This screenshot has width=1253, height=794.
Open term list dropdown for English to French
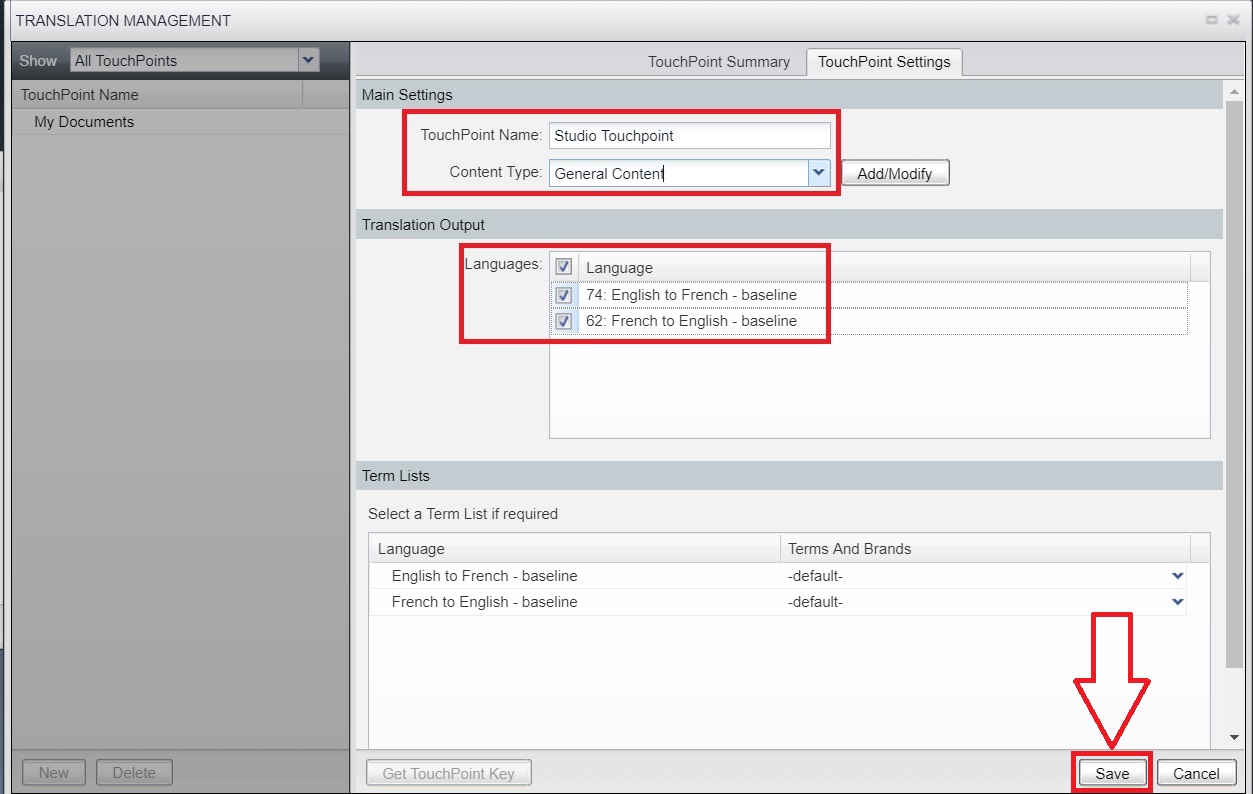[x=1177, y=576]
